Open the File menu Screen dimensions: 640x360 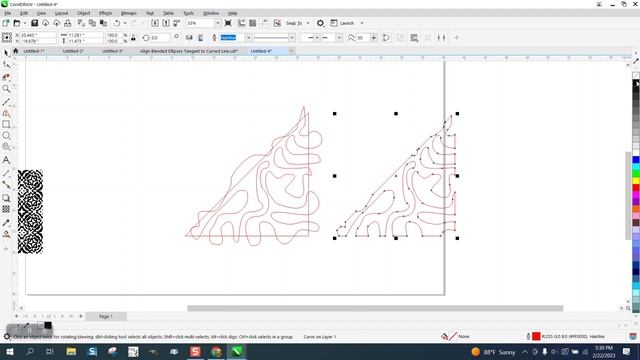click(7, 13)
